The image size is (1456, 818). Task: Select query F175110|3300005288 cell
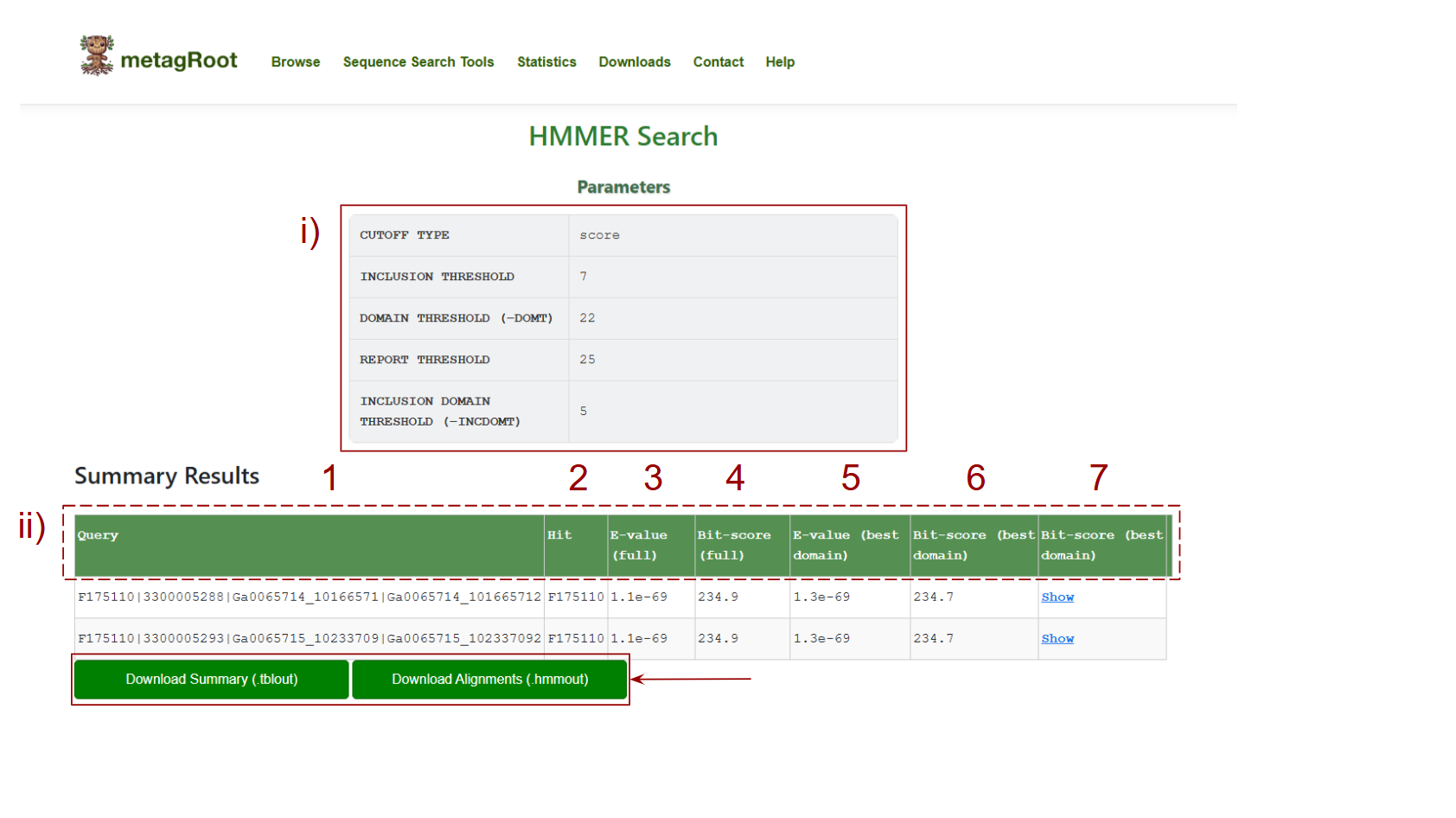click(310, 598)
